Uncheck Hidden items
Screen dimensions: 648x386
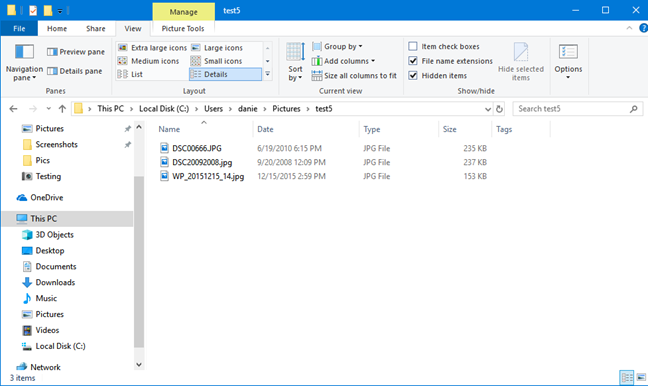tap(438, 76)
